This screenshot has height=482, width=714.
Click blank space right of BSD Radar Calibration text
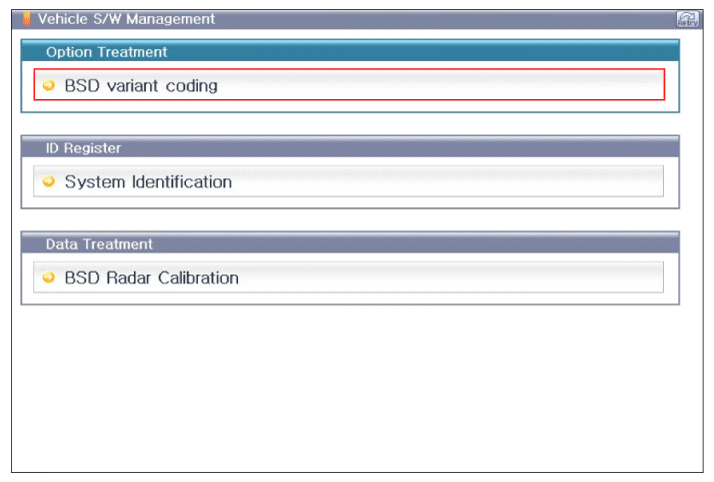[450, 278]
